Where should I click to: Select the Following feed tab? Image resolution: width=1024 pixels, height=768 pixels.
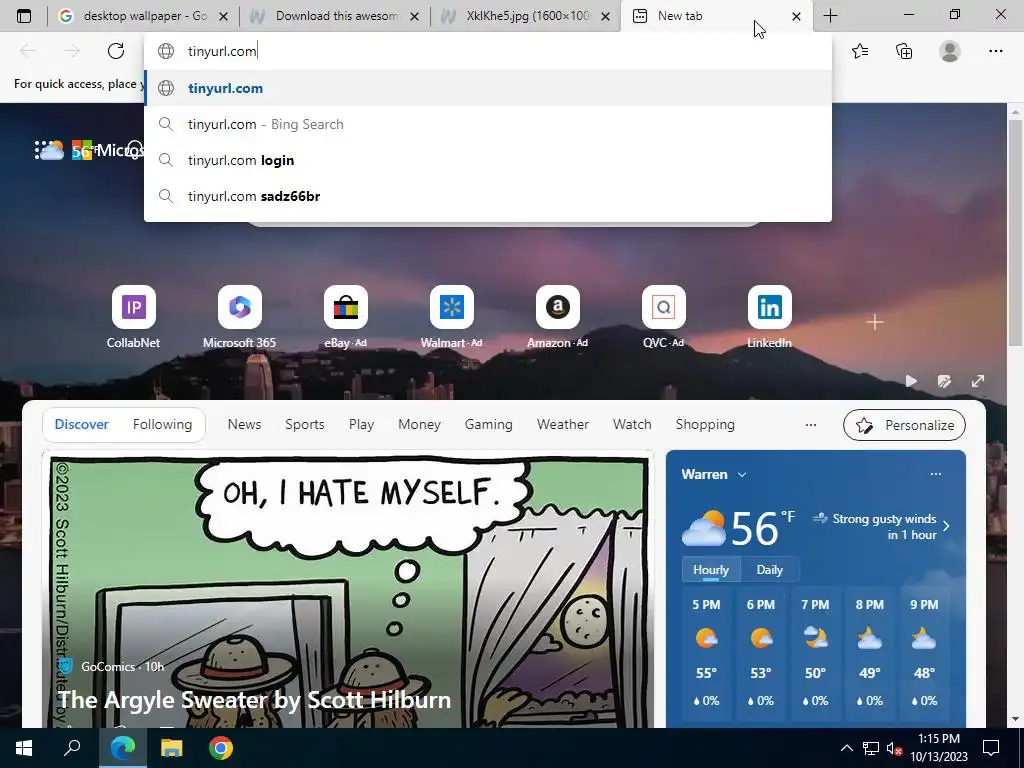pyautogui.click(x=163, y=424)
